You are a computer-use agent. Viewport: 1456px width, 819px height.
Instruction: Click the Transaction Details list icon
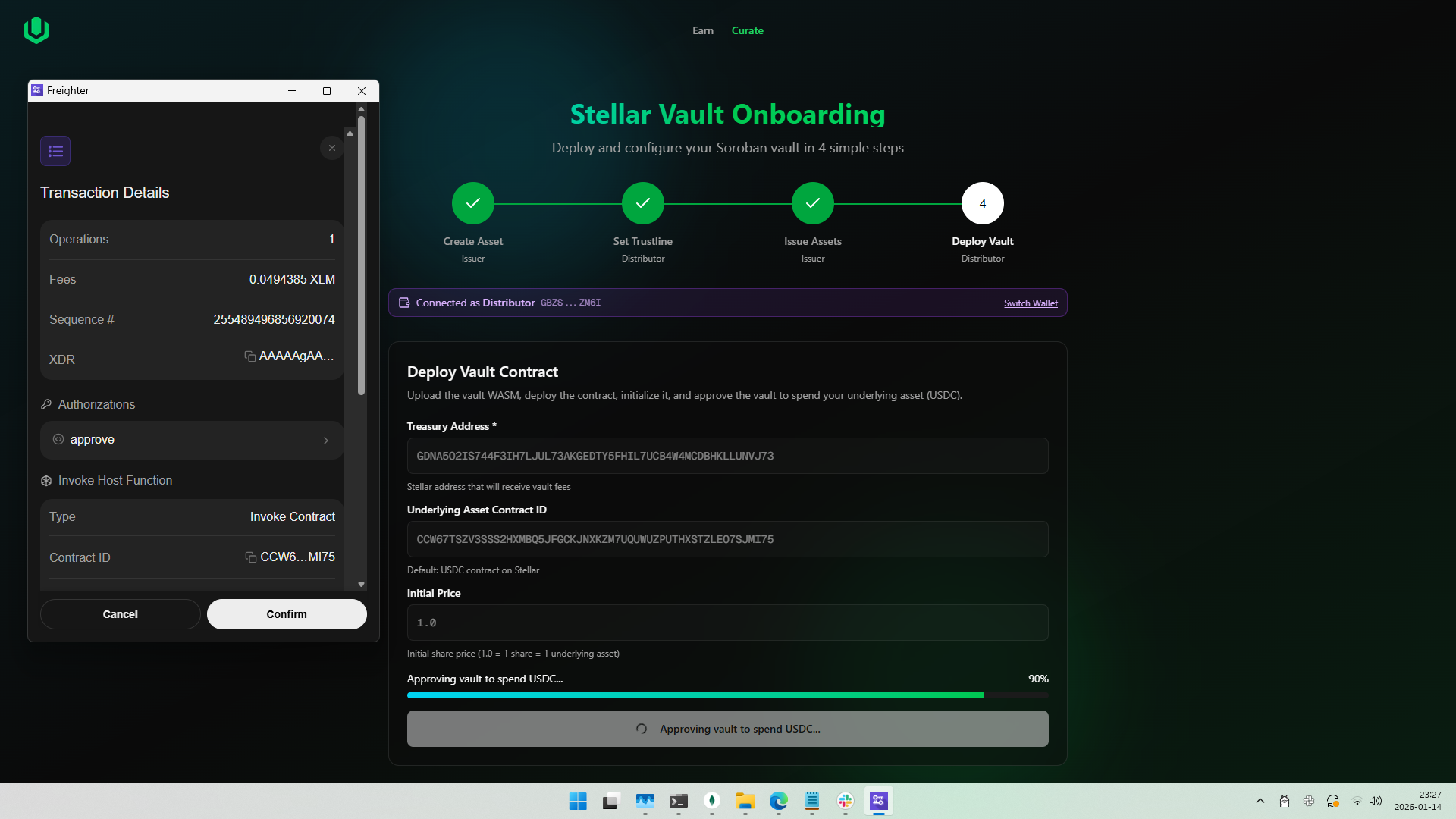[x=55, y=151]
